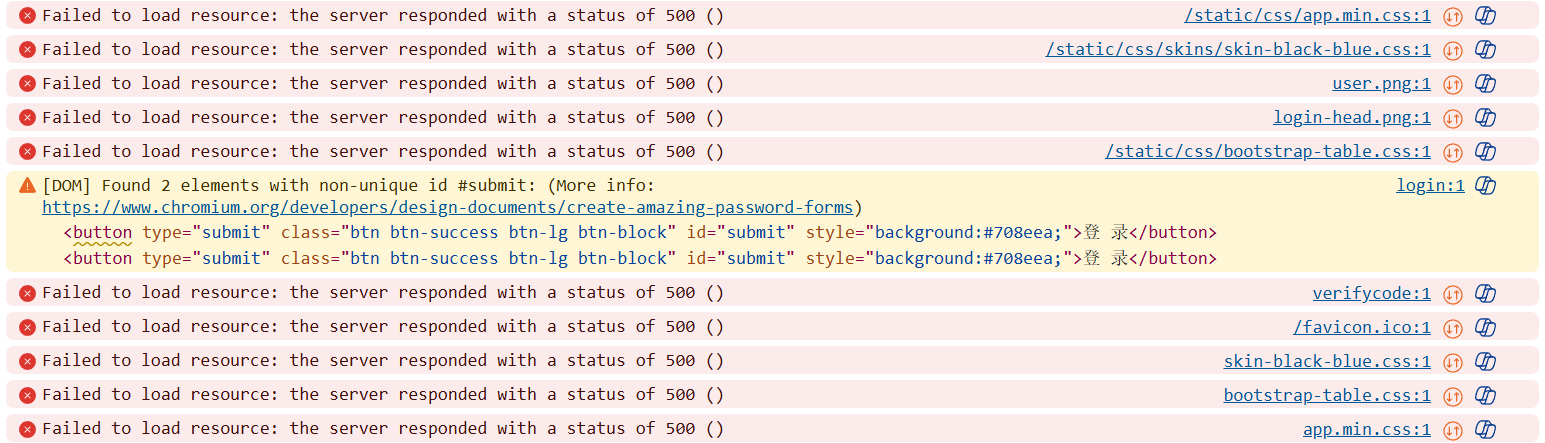Click Copilot icon next to the last app.min.css:1 link
This screenshot has width=1545, height=443.
point(1486,429)
